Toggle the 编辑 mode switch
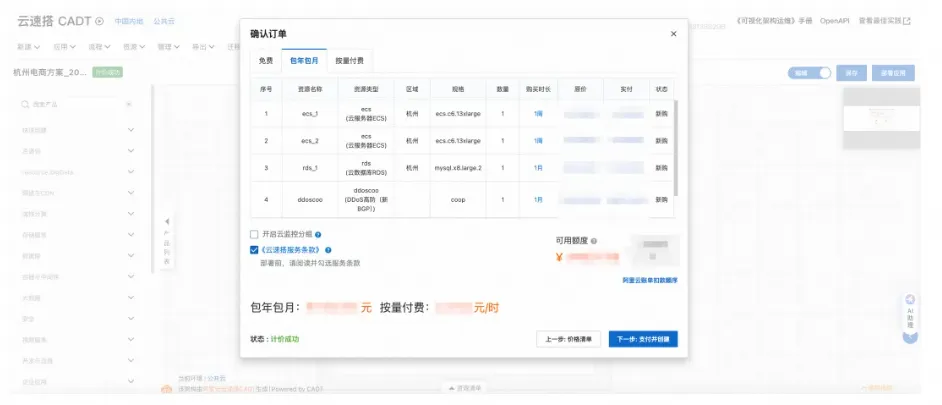The image size is (942, 405). point(809,73)
